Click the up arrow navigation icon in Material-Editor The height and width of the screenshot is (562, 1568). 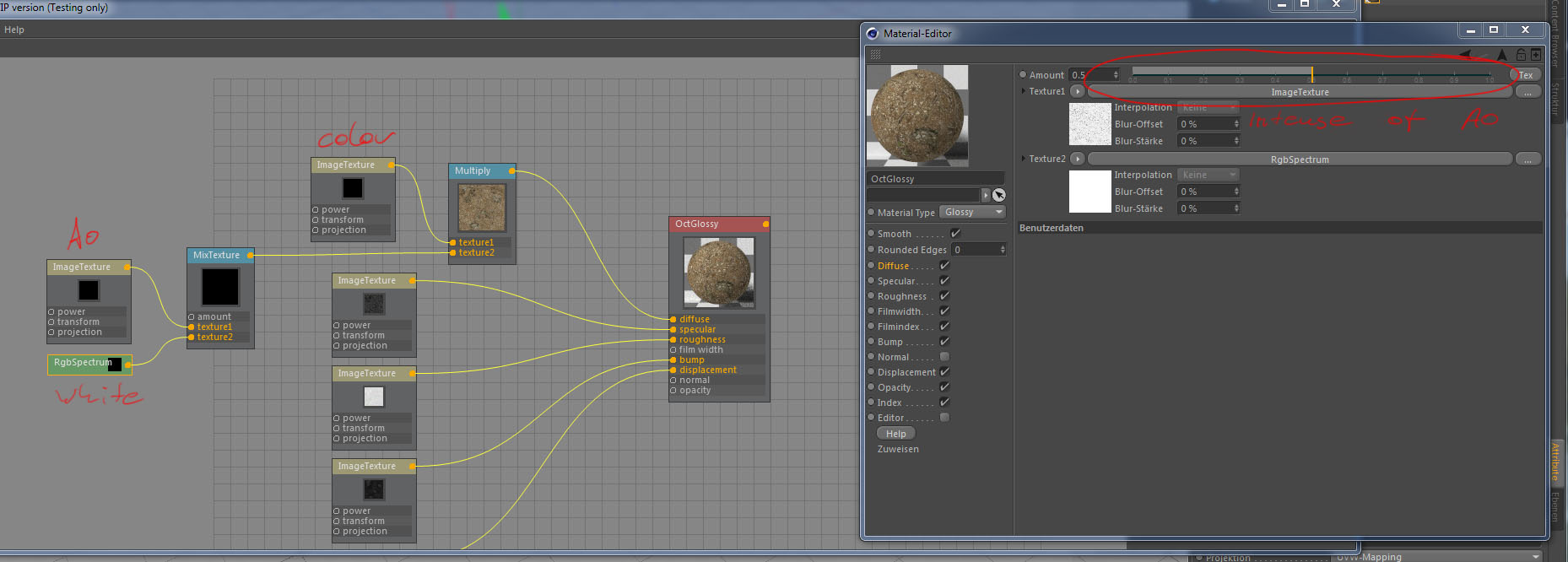coord(1501,55)
